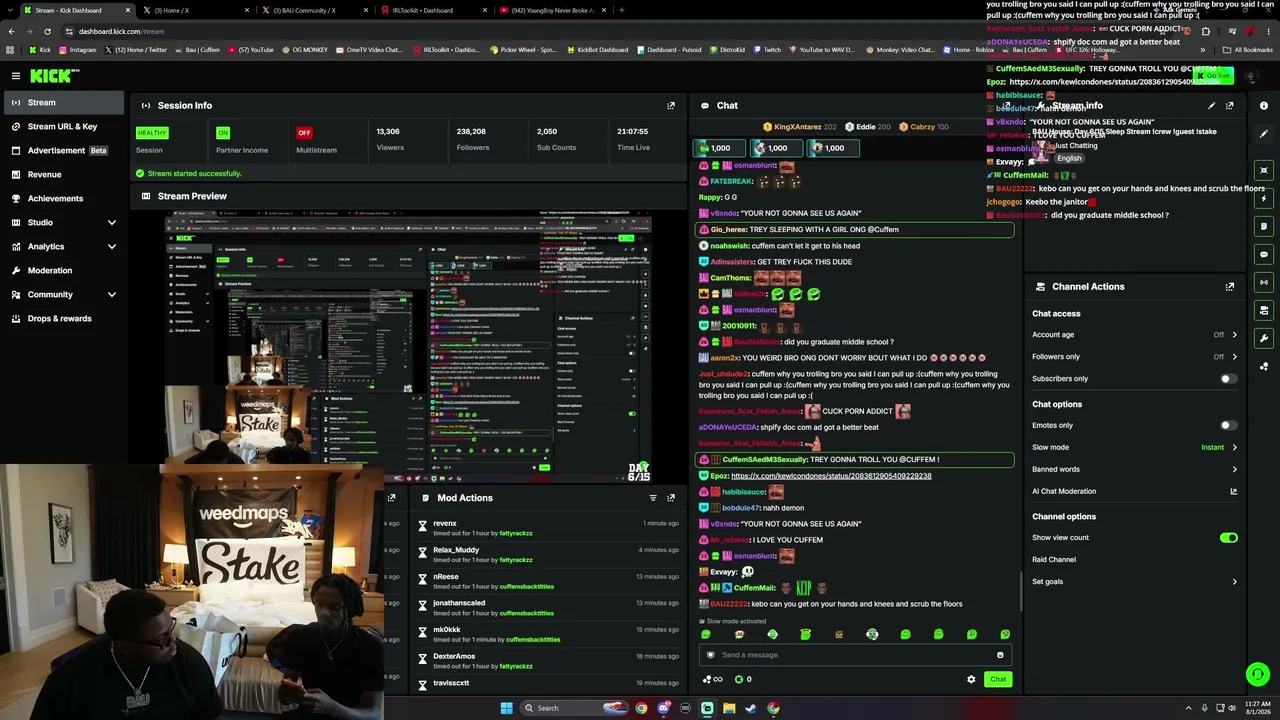Image resolution: width=1280 pixels, height=720 pixels.
Task: Open Picker Wheel bookmark
Action: 523,50
